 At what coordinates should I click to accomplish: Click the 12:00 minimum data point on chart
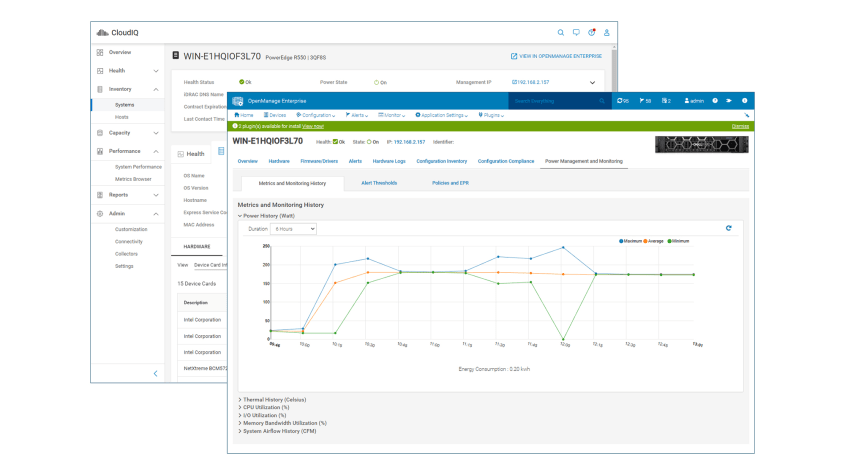point(564,339)
